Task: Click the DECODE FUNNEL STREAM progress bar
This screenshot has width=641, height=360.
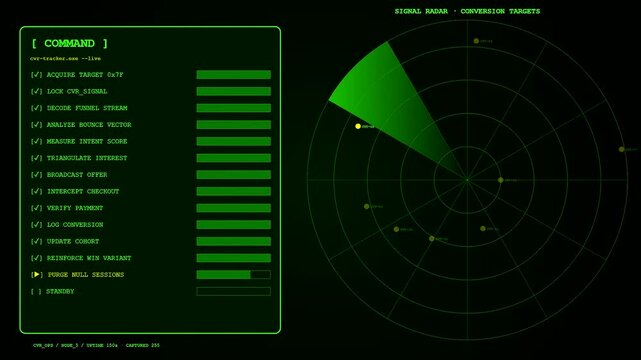Action: pyautogui.click(x=233, y=108)
